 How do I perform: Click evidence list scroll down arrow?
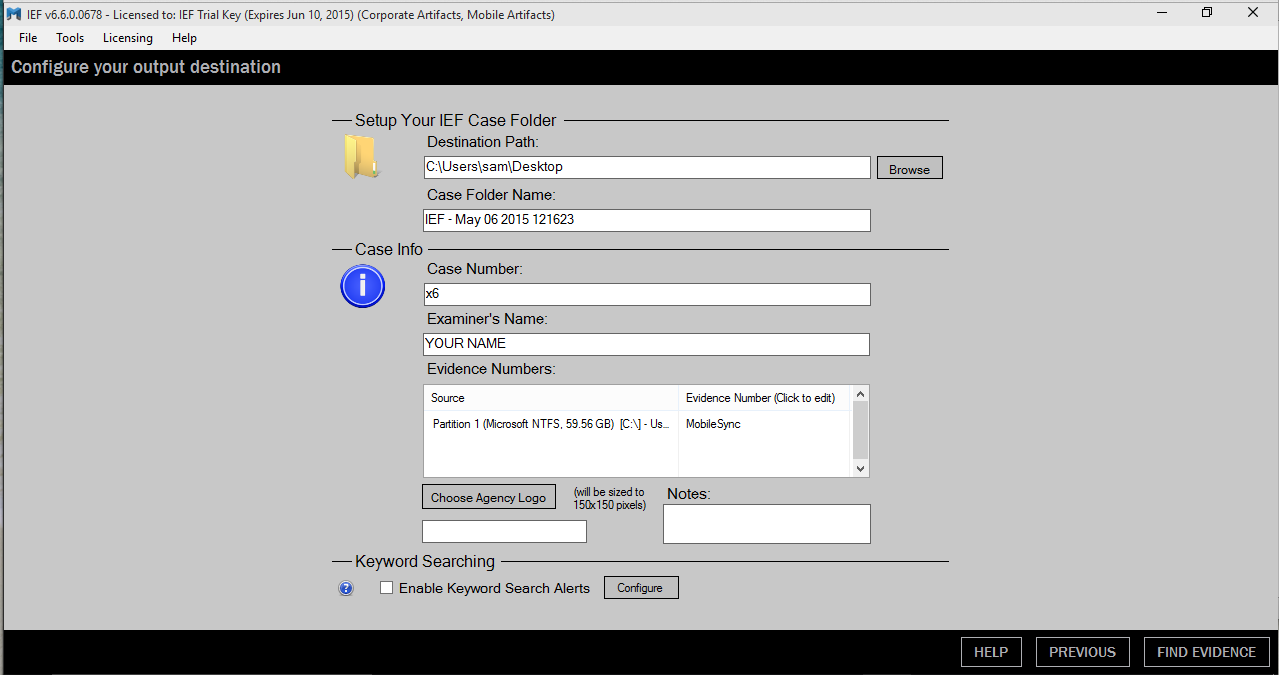click(x=861, y=467)
